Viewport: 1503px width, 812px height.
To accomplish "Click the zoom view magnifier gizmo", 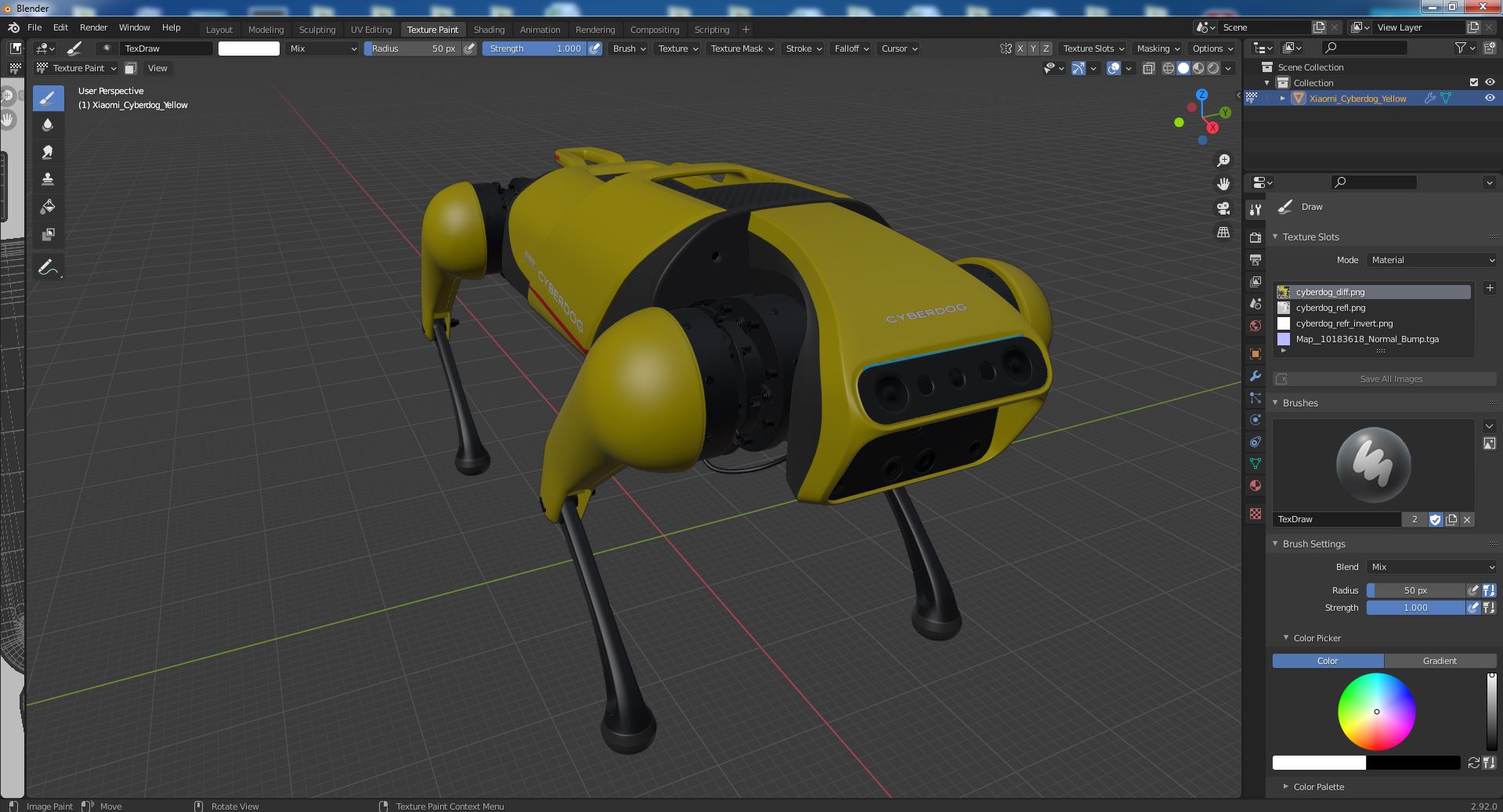I will click(x=1223, y=161).
